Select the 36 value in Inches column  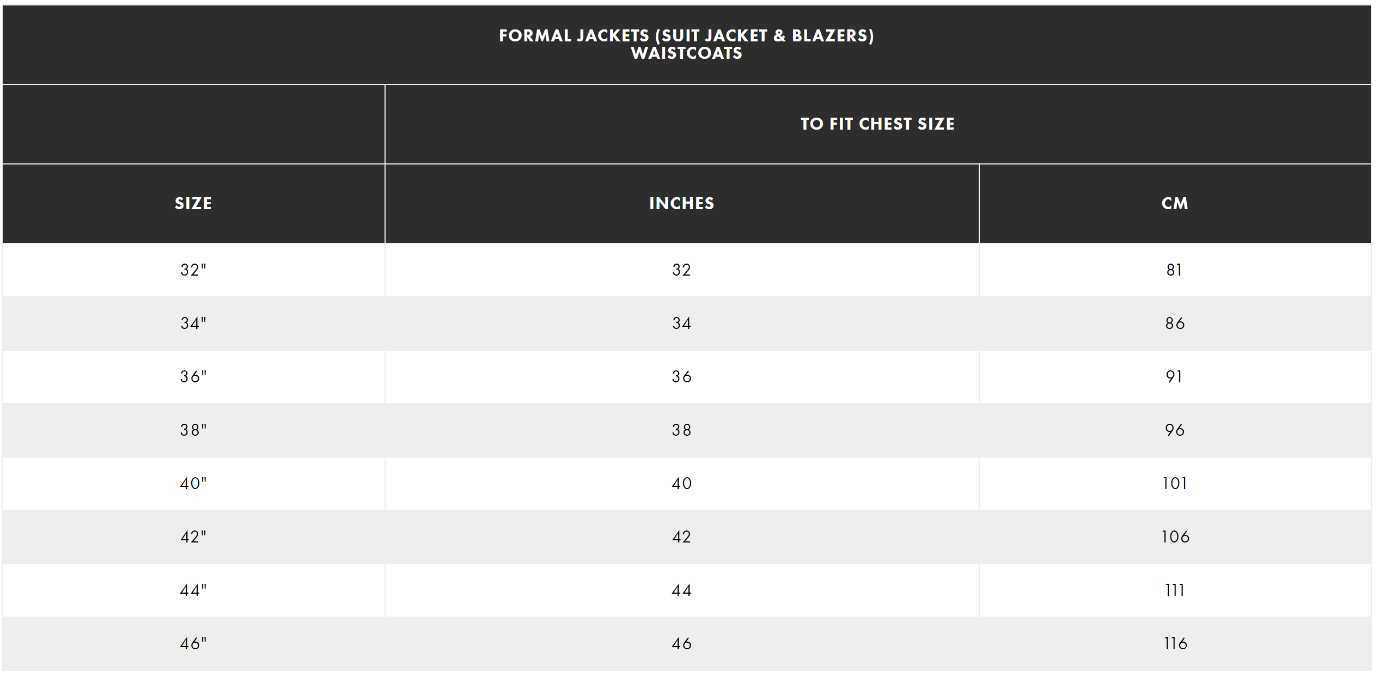pyautogui.click(x=681, y=377)
